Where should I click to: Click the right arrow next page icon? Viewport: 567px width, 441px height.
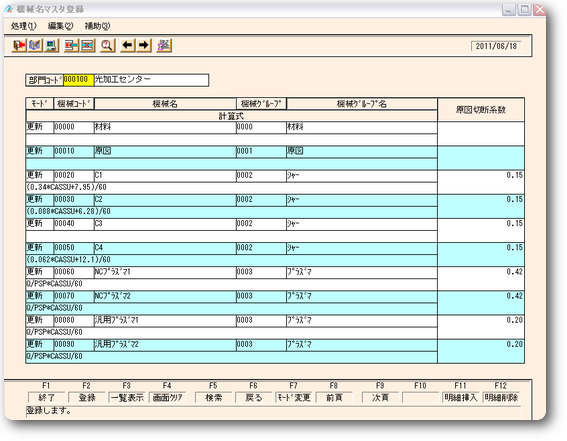pyautogui.click(x=144, y=45)
